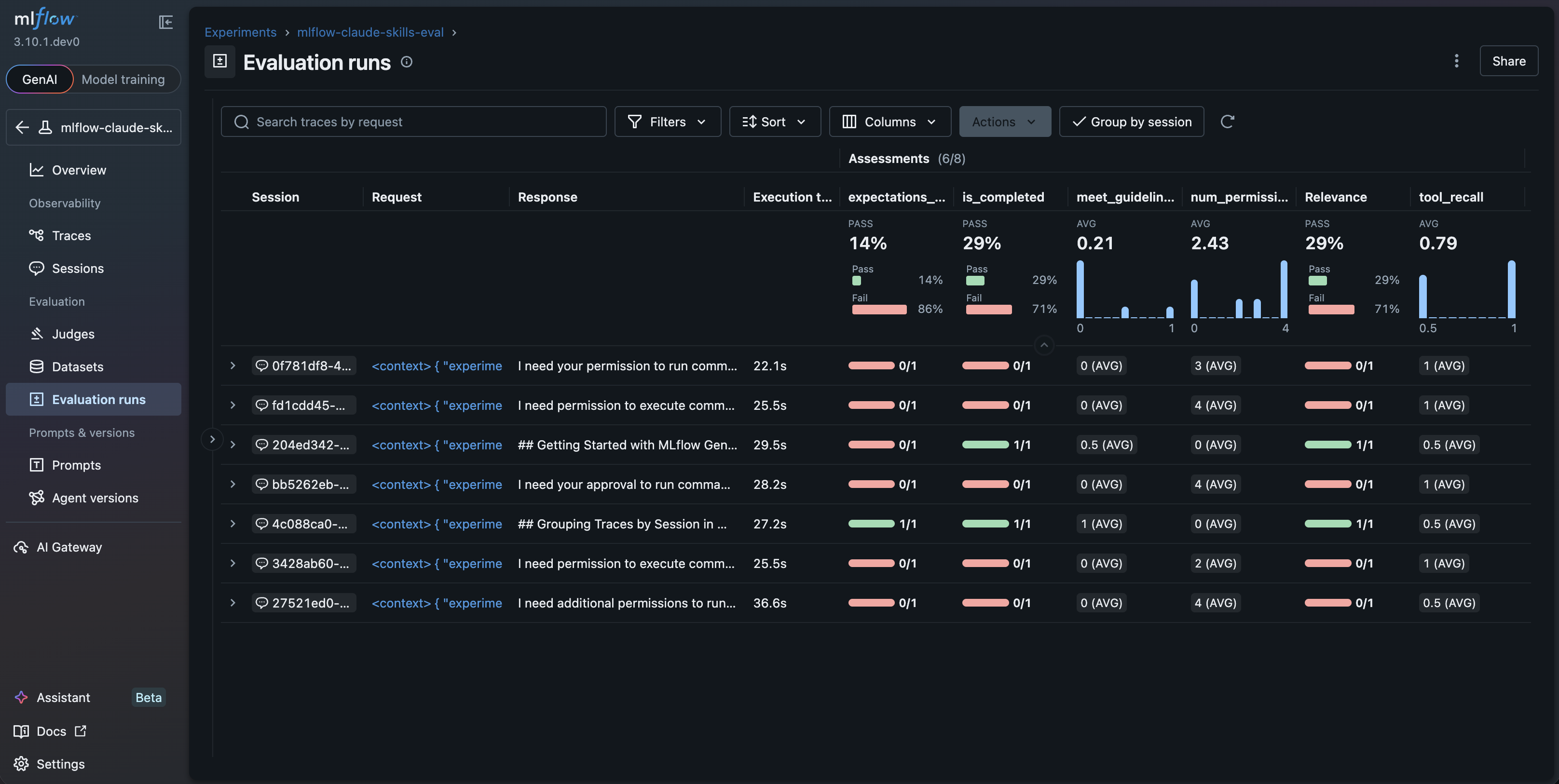This screenshot has height=784, width=1559.
Task: Open the Docs external link
Action: (51, 731)
